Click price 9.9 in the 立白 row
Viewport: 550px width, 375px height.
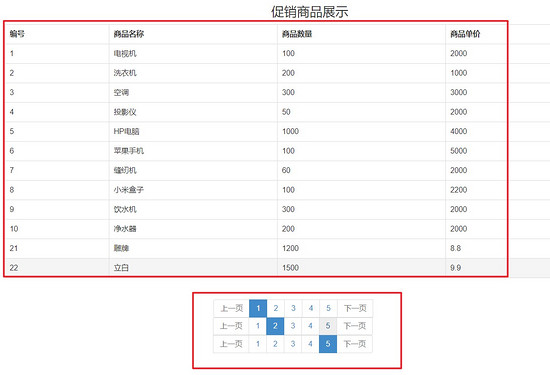[x=456, y=268]
